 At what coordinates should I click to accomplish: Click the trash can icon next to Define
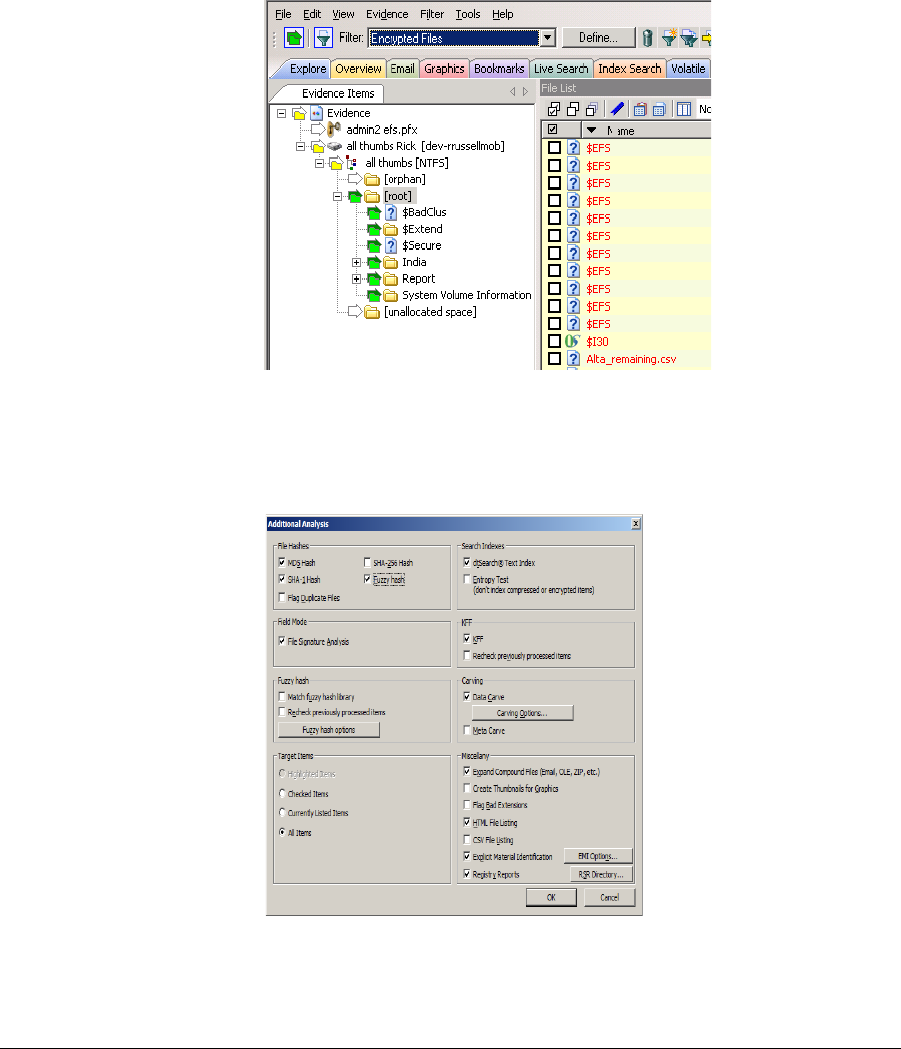pos(647,37)
